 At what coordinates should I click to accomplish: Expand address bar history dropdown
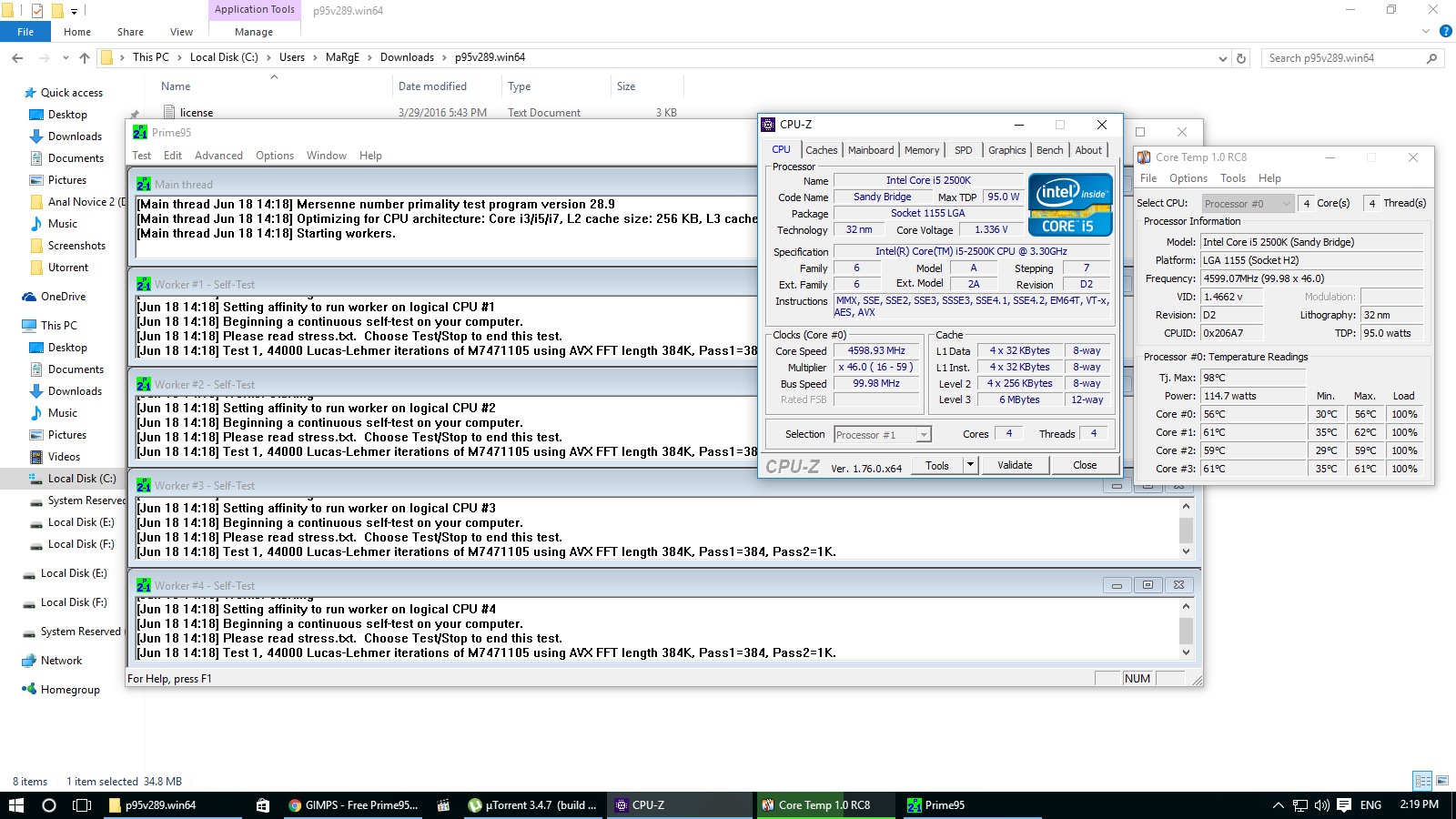point(1222,58)
